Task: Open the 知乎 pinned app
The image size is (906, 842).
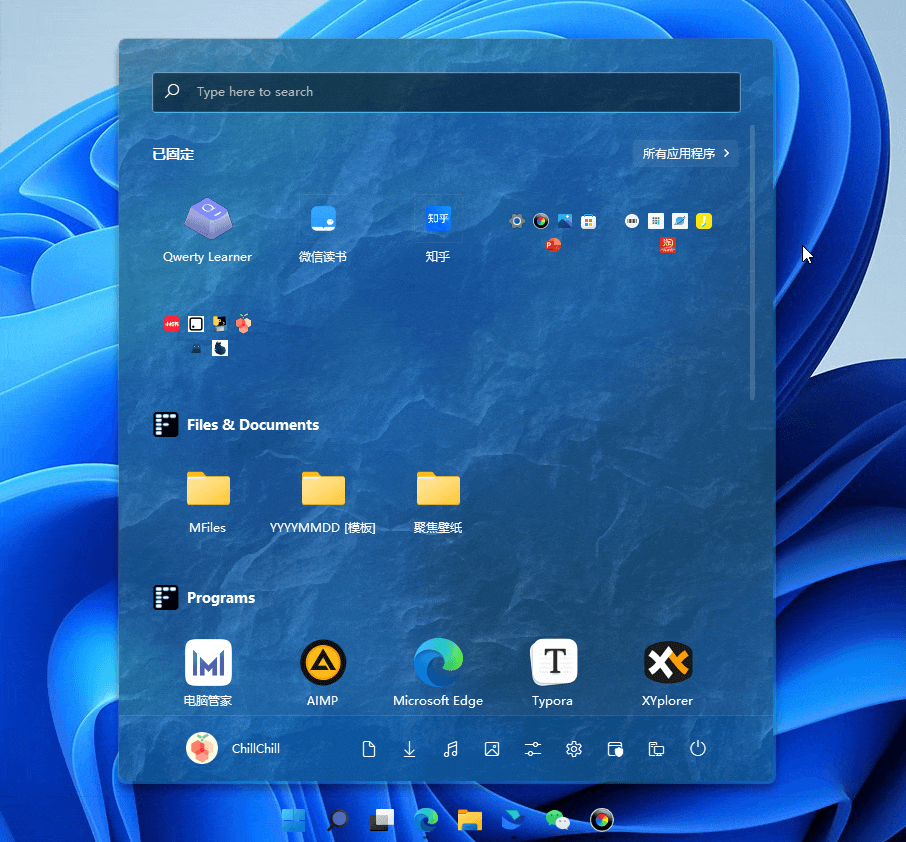Action: click(437, 231)
